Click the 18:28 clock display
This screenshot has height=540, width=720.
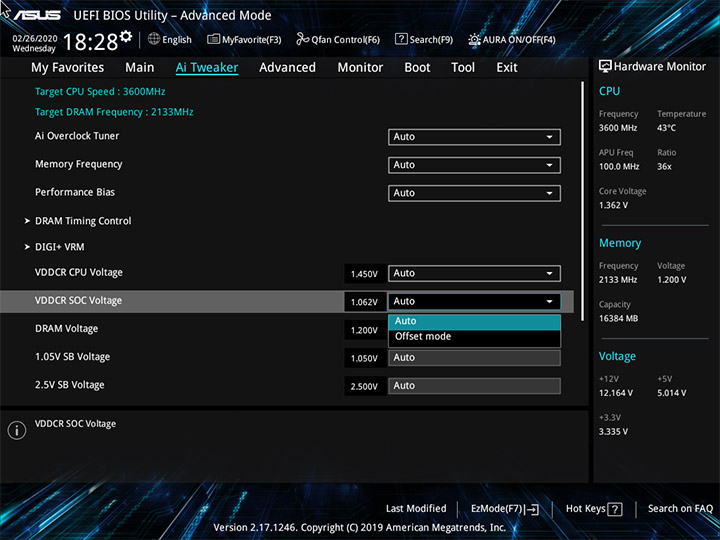(90, 42)
